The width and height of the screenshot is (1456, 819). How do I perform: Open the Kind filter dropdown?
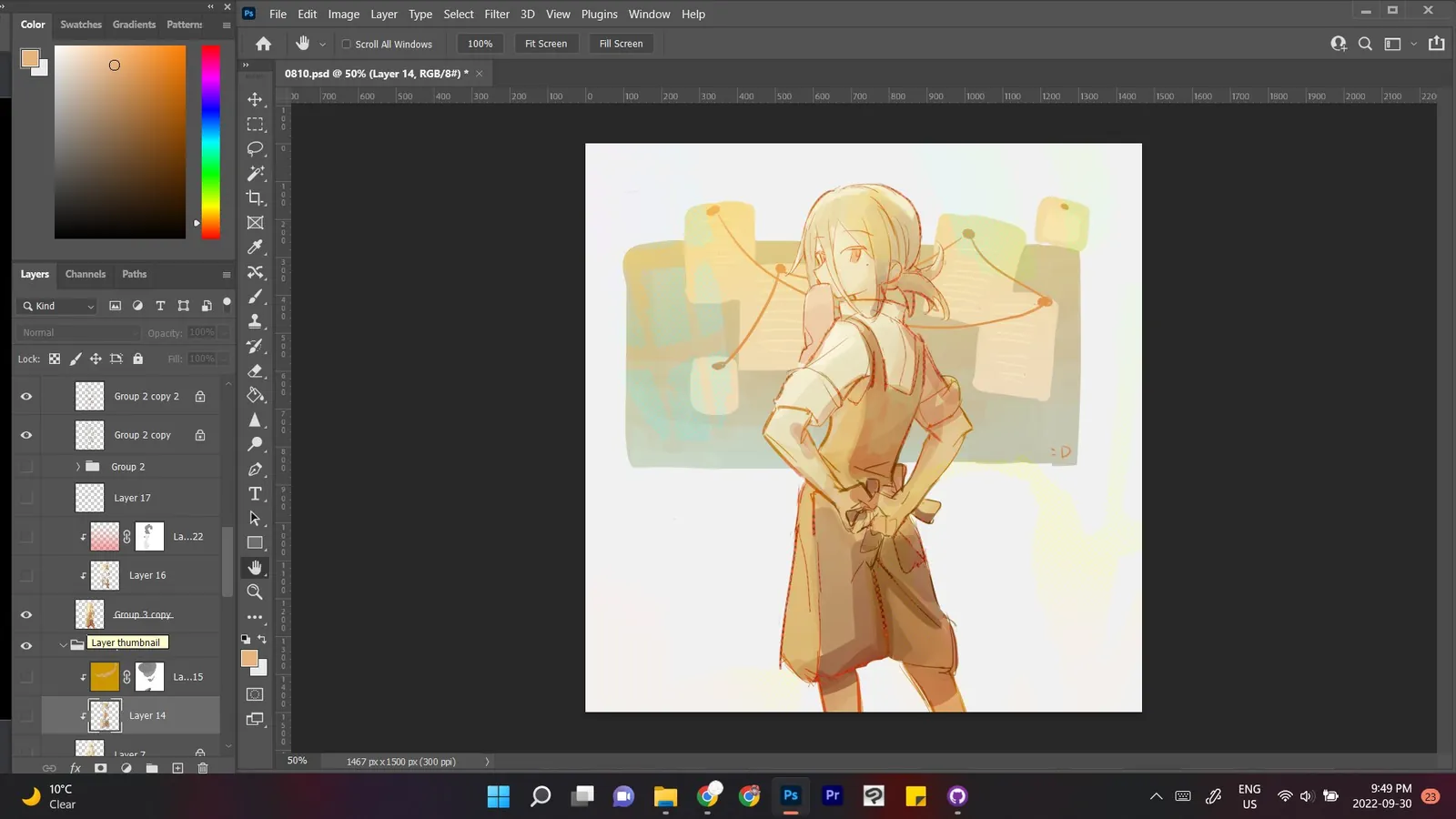coord(56,306)
